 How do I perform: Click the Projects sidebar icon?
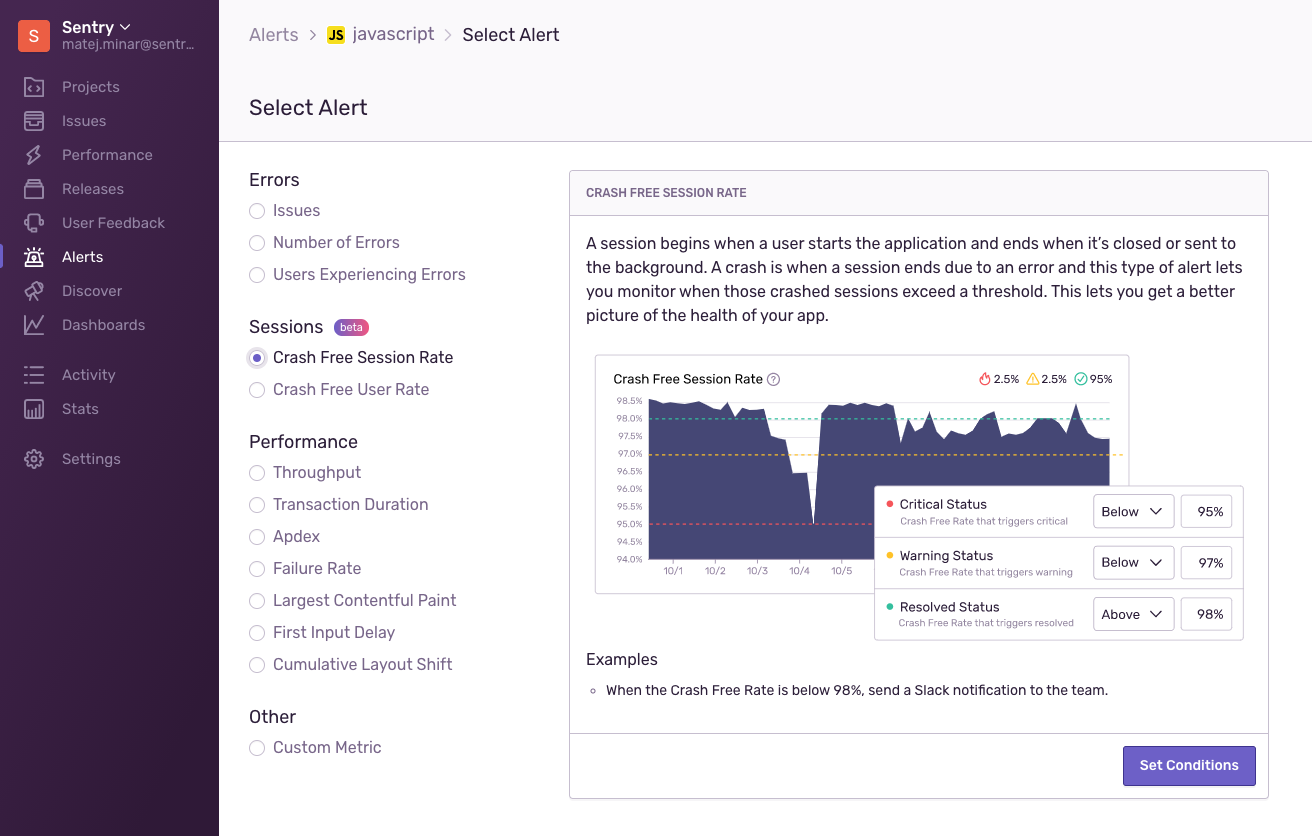coord(34,87)
